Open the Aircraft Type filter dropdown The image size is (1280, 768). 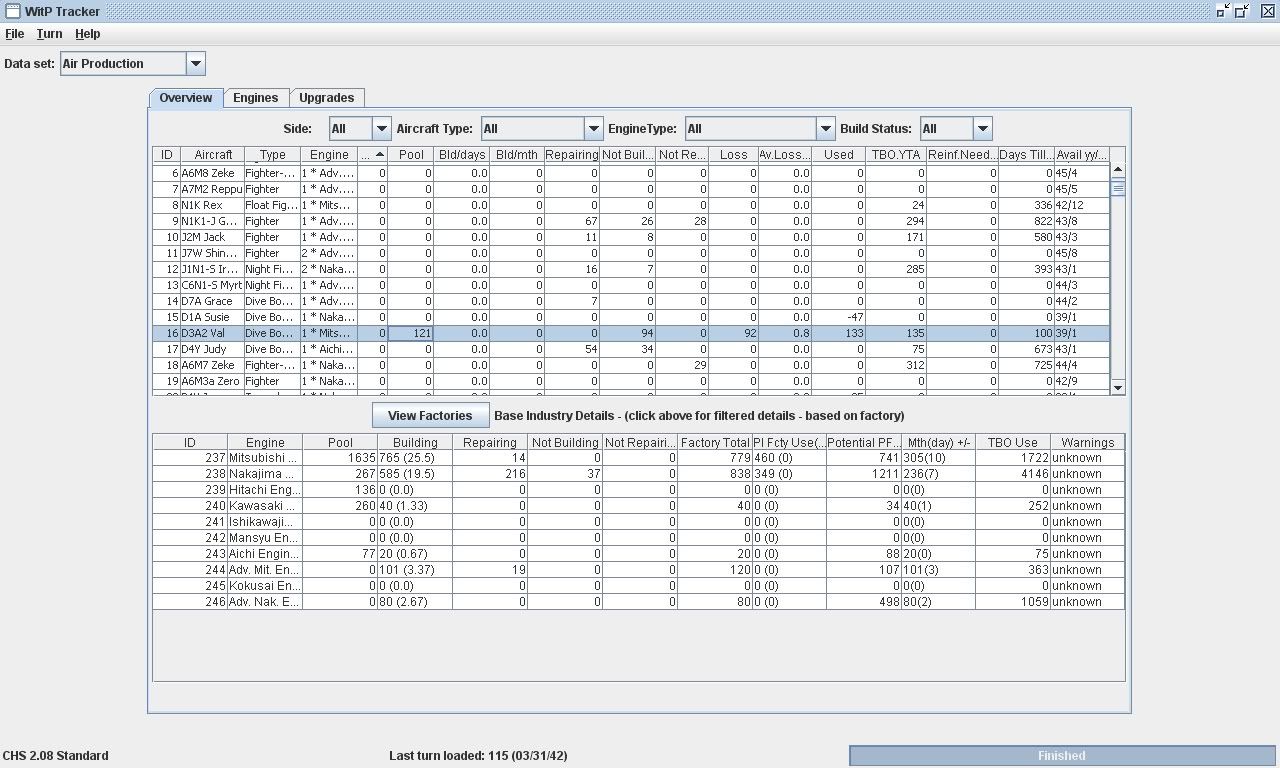pos(542,129)
